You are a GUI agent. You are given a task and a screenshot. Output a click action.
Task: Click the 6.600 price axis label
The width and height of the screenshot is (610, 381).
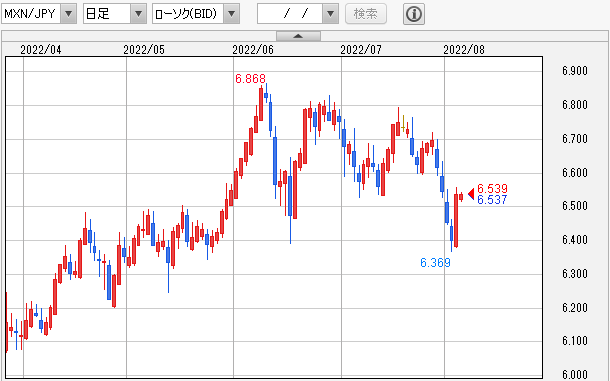(x=575, y=172)
